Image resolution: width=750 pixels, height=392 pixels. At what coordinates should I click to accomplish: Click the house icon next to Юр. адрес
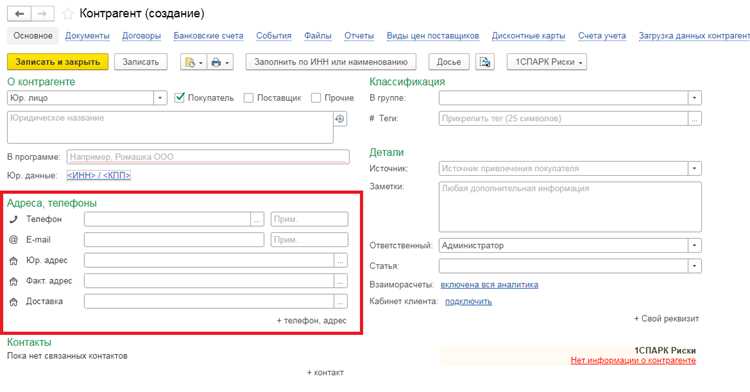[13, 261]
